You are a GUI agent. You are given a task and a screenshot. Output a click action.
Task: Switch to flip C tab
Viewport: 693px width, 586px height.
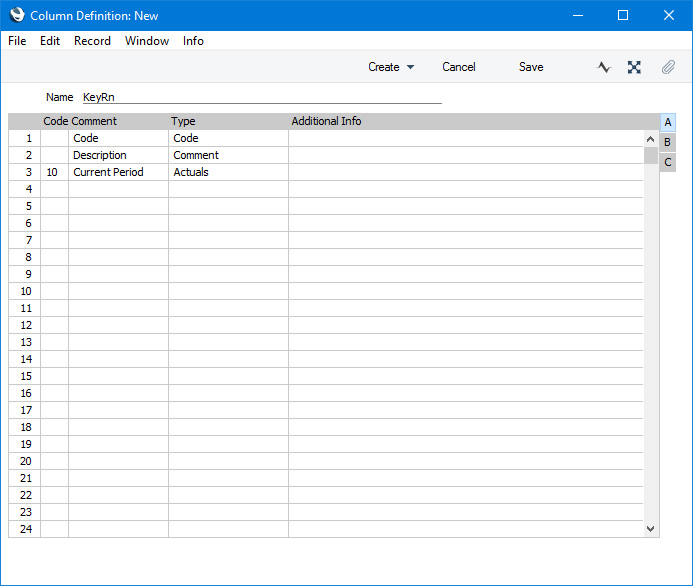(668, 162)
